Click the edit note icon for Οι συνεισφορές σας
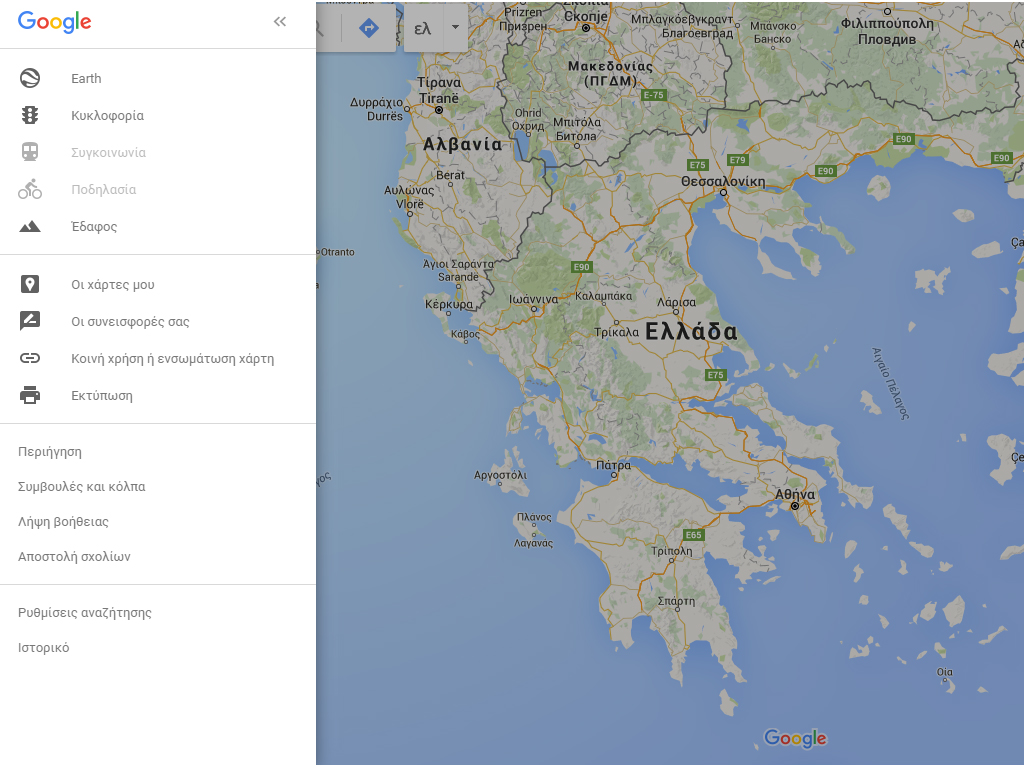This screenshot has height=768, width=1024. 30,321
